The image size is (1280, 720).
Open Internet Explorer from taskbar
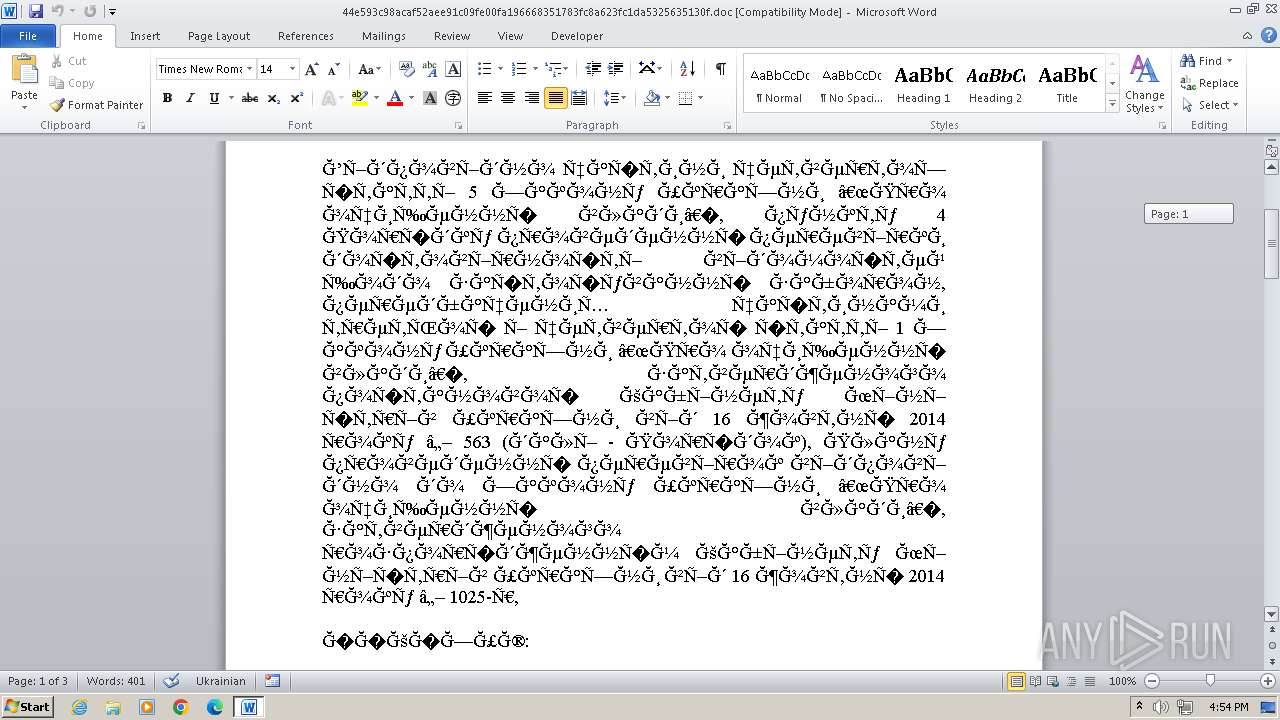tap(79, 707)
